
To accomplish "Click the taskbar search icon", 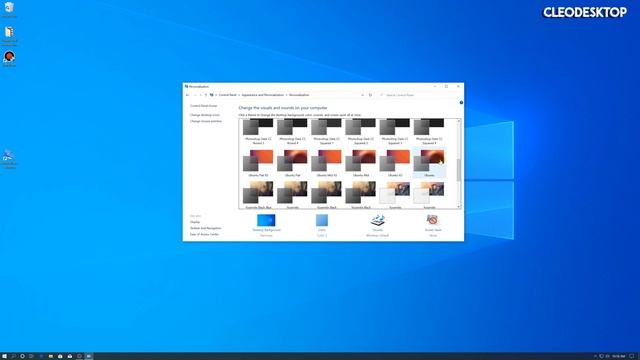I will (13, 356).
